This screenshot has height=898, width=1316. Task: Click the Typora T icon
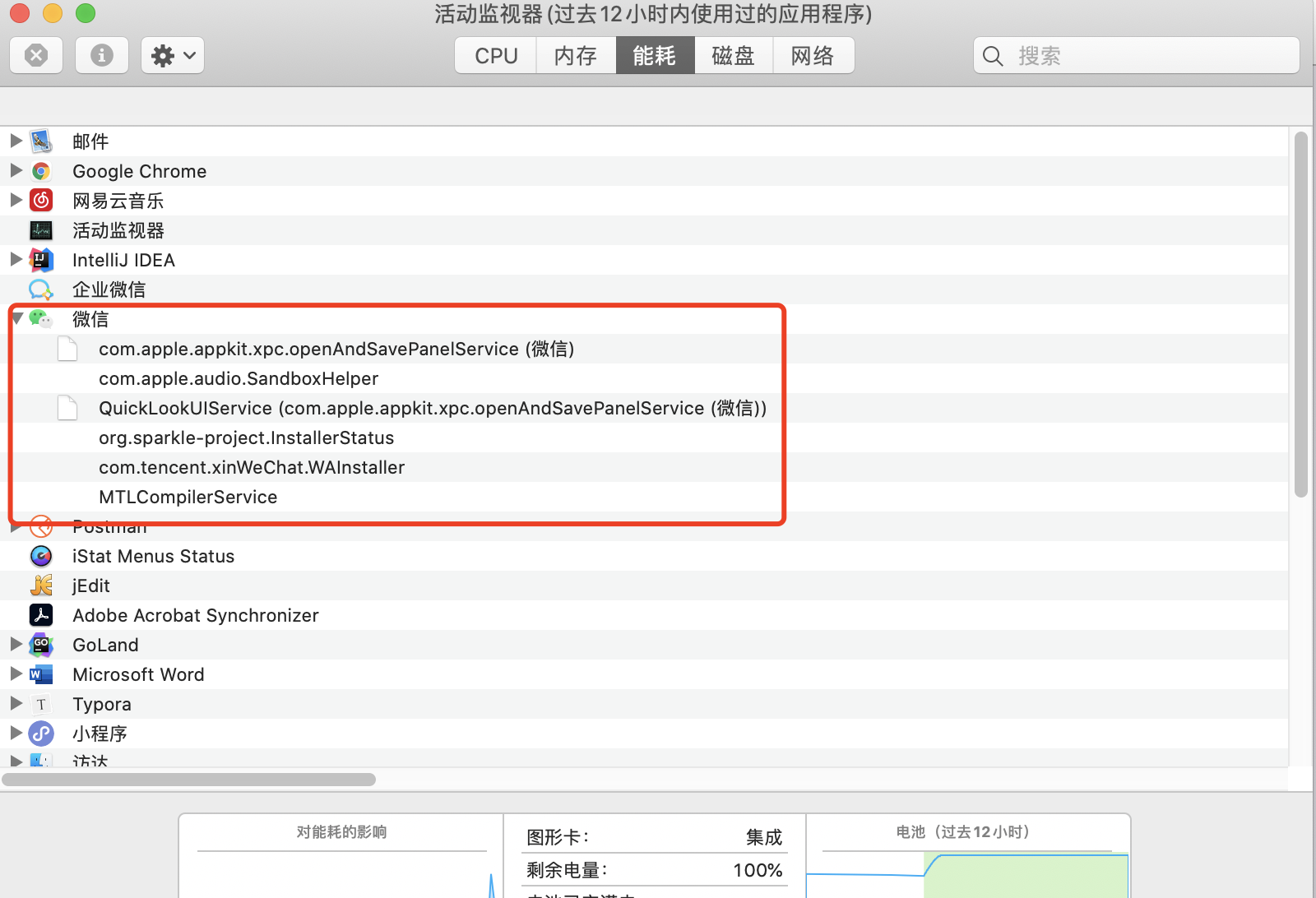coord(41,704)
